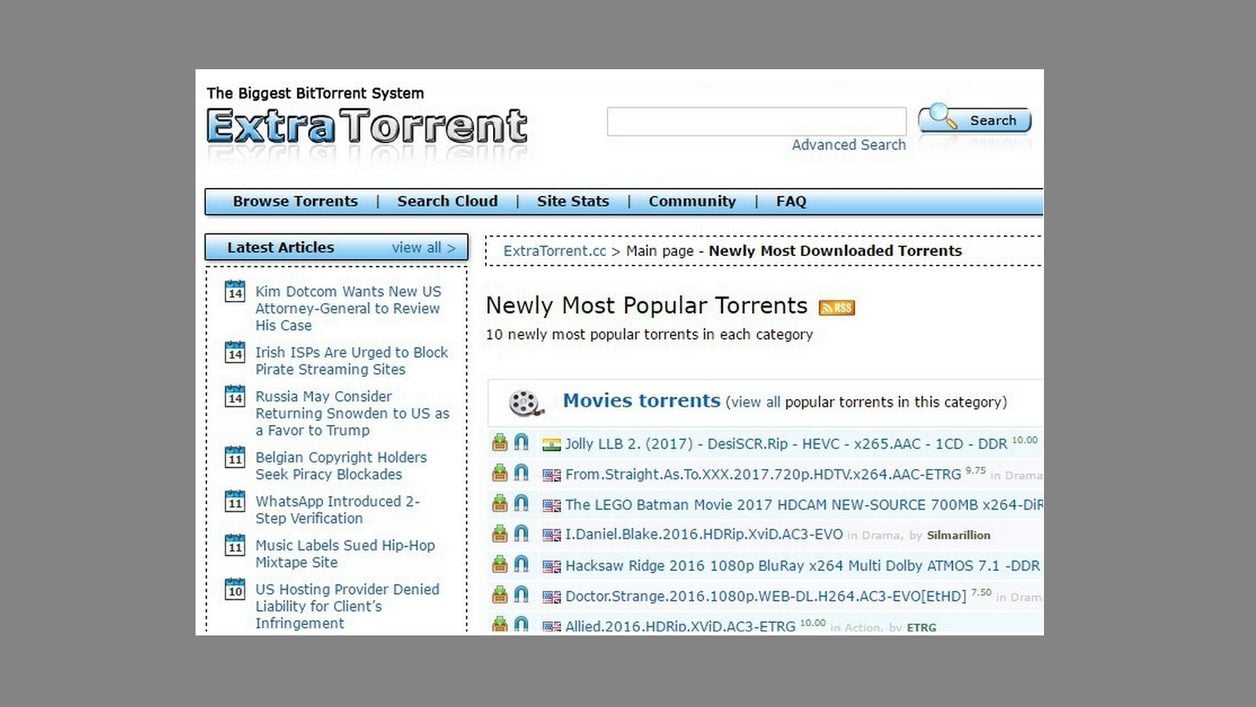
Task: Go to Site Stats in the navigation bar
Action: pos(573,201)
